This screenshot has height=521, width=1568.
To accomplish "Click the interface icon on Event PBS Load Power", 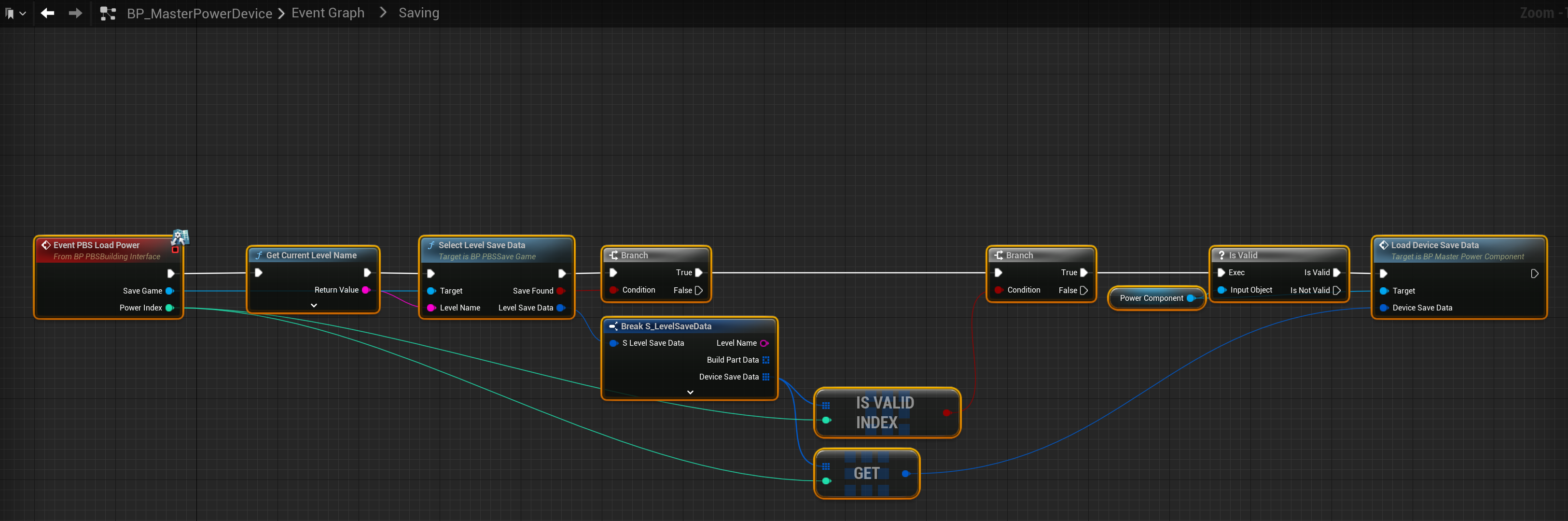I will tap(180, 237).
